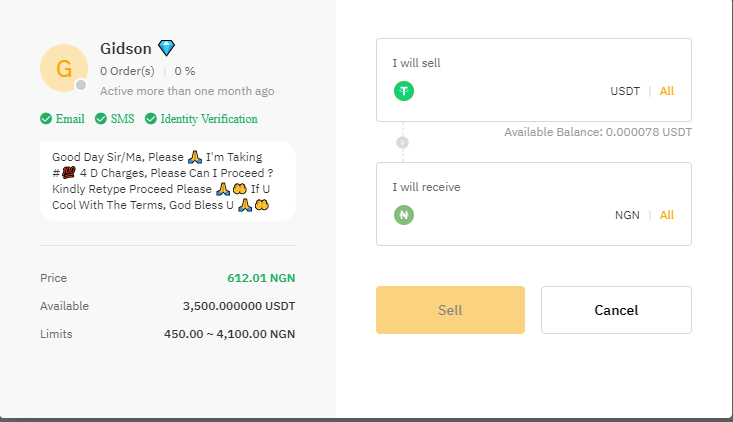Click the Identity Verification checkmark icon
Viewport: 733px width, 422px height.
click(x=151, y=119)
